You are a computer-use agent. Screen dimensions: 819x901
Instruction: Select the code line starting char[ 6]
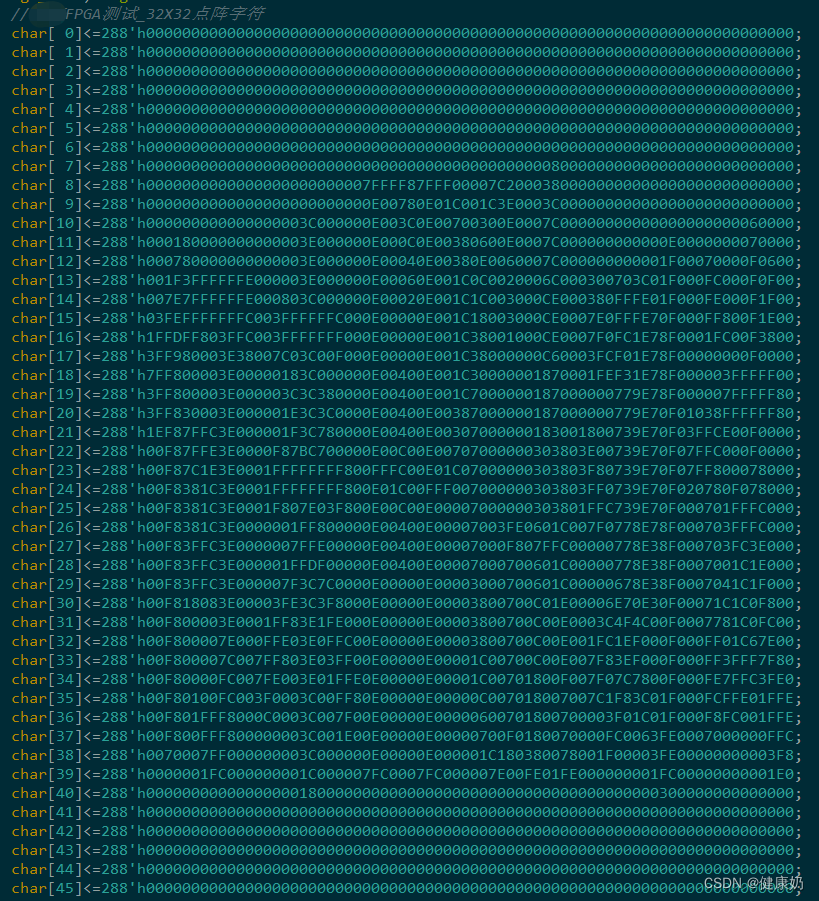(406, 147)
